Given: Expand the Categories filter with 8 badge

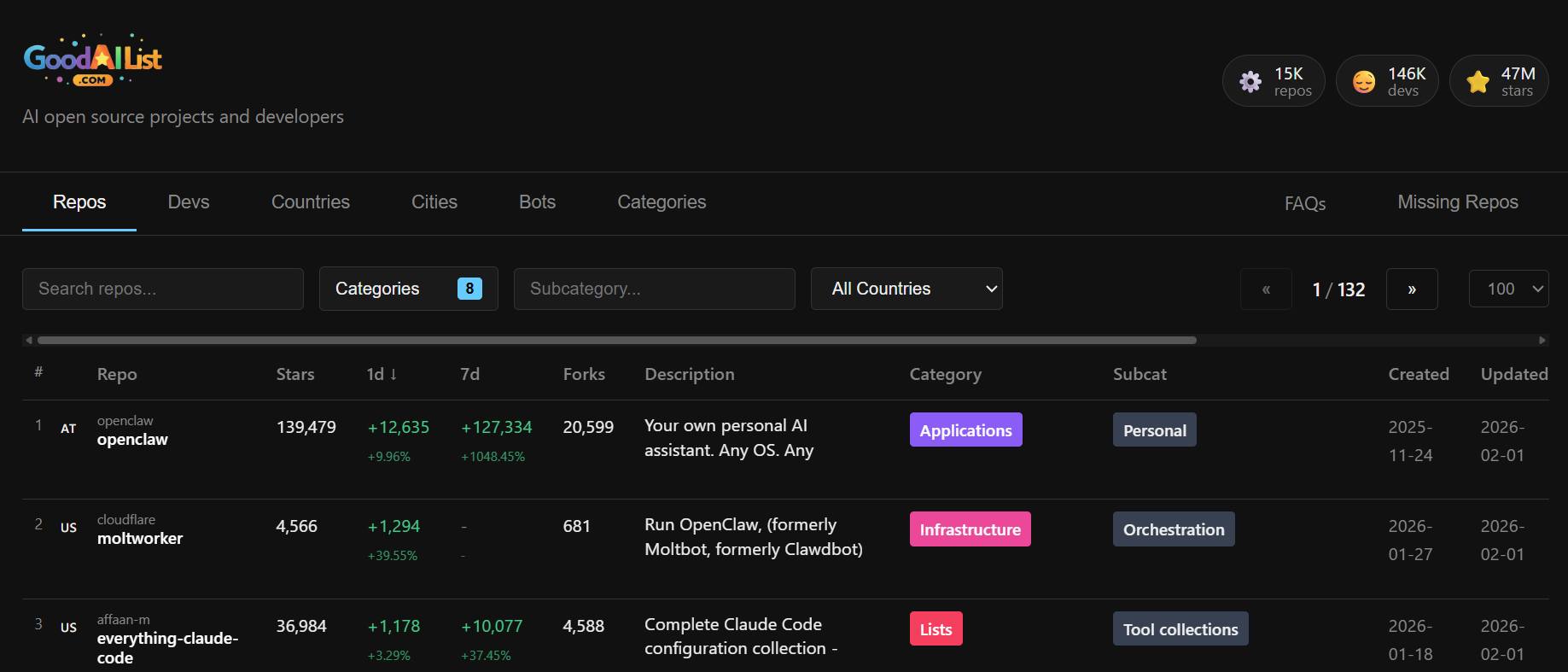Looking at the screenshot, I should 408,289.
